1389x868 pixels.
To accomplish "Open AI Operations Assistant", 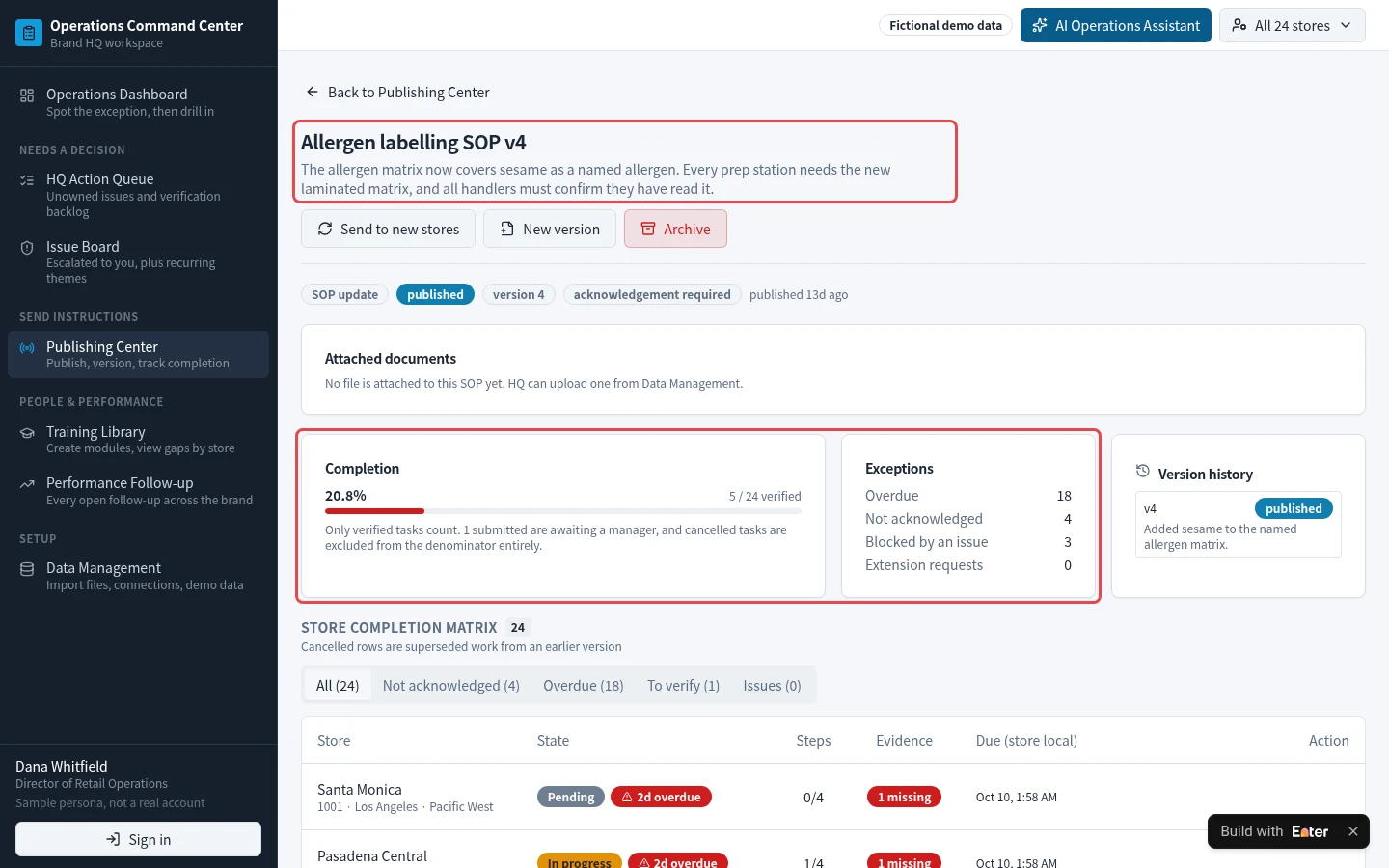I will pyautogui.click(x=1116, y=25).
